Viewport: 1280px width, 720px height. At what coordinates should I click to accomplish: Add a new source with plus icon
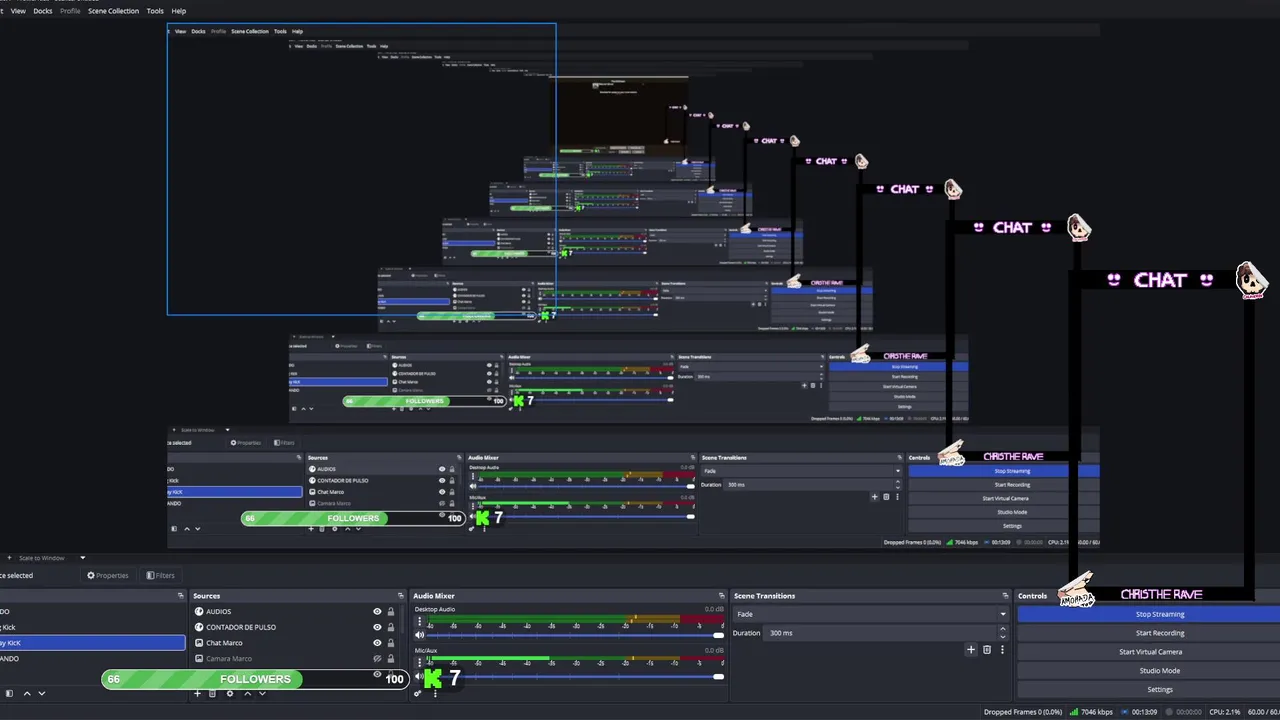coord(197,693)
